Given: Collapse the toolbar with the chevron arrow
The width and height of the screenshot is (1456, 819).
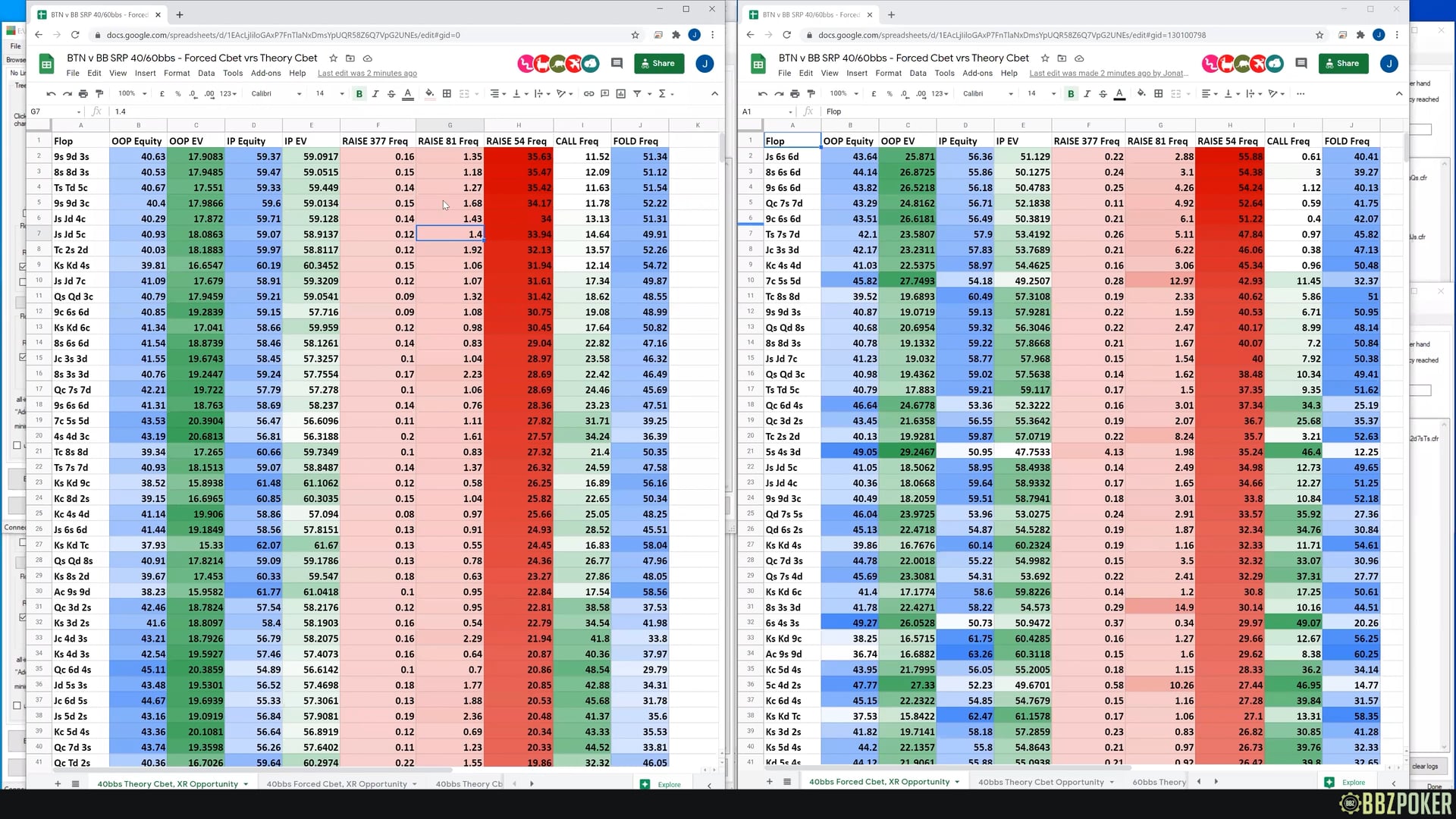Looking at the screenshot, I should [x=714, y=93].
